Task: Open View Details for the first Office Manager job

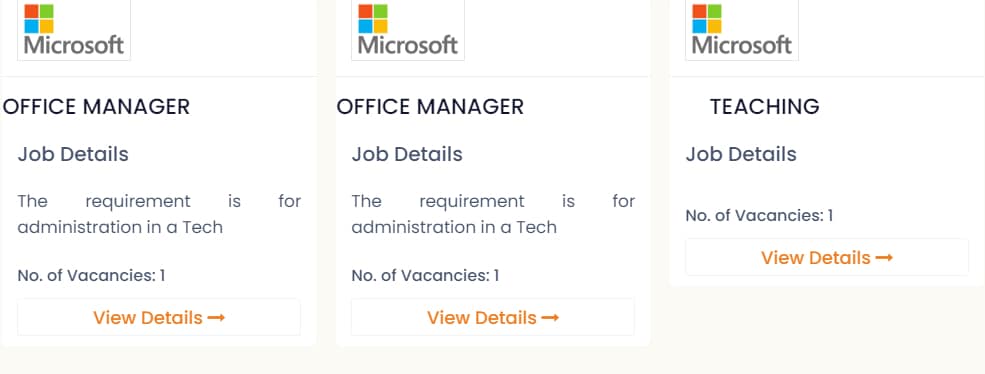Action: pos(159,317)
